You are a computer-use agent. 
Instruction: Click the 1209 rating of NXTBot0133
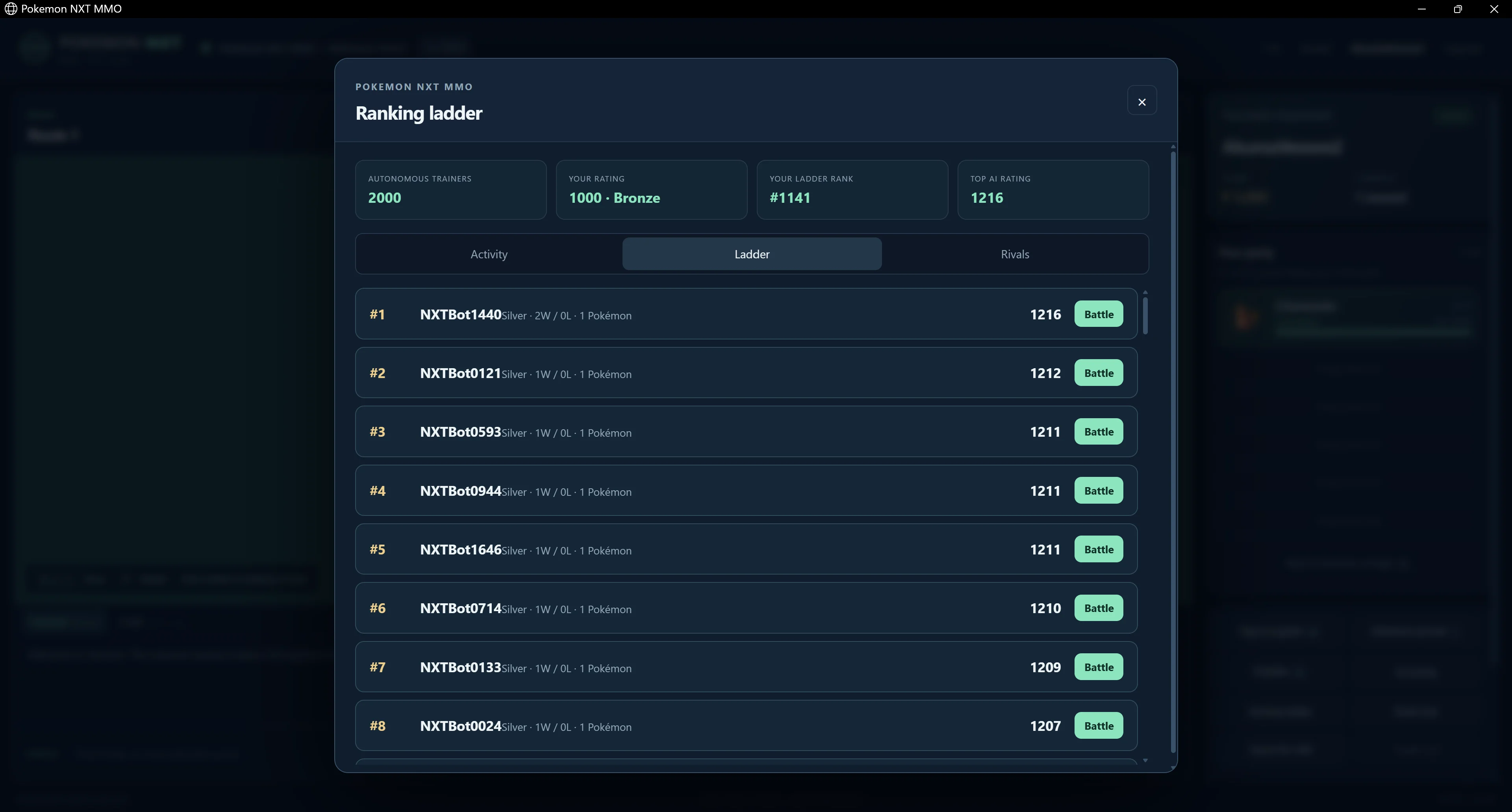click(1045, 667)
